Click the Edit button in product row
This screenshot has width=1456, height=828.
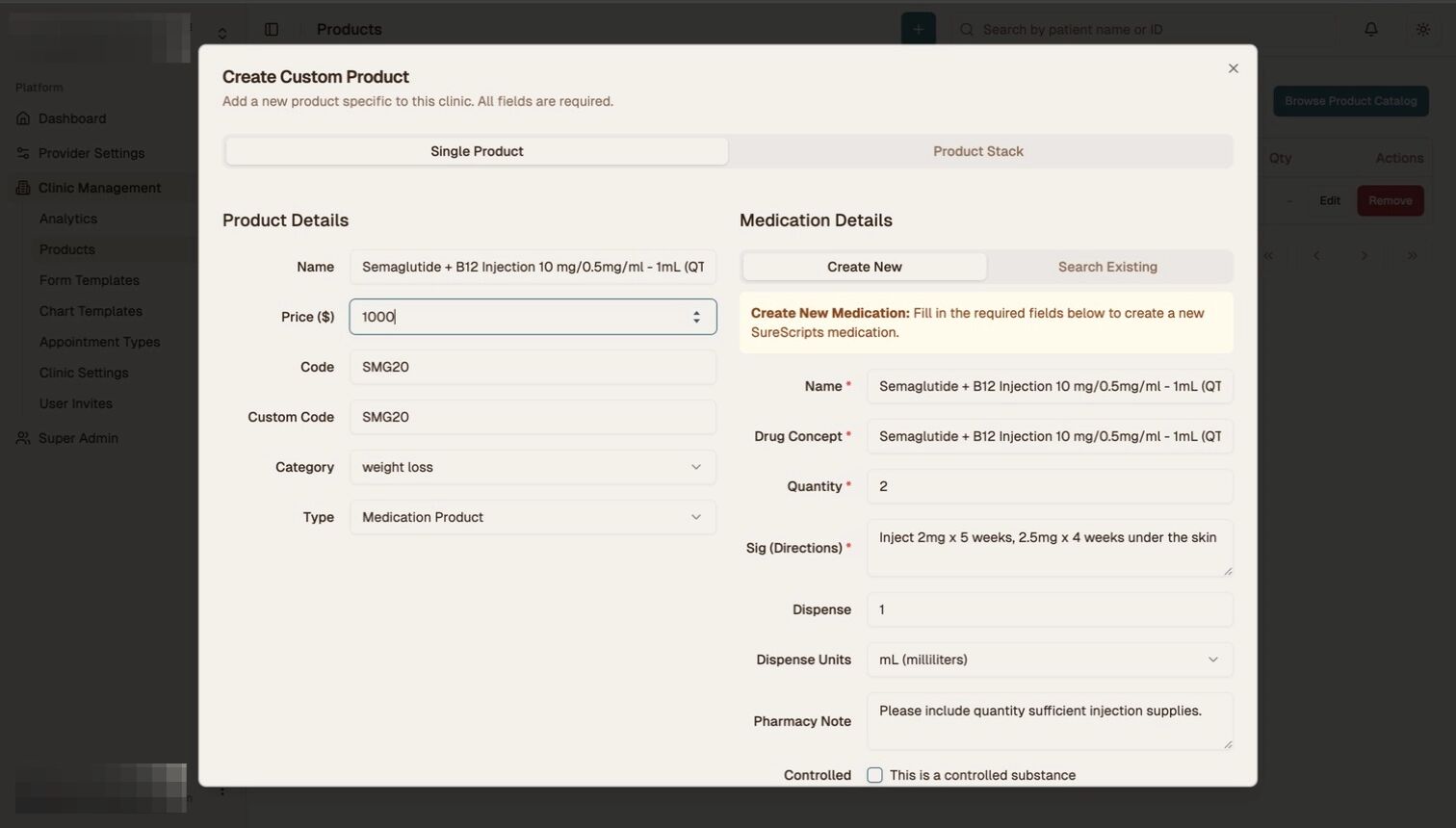(x=1330, y=201)
